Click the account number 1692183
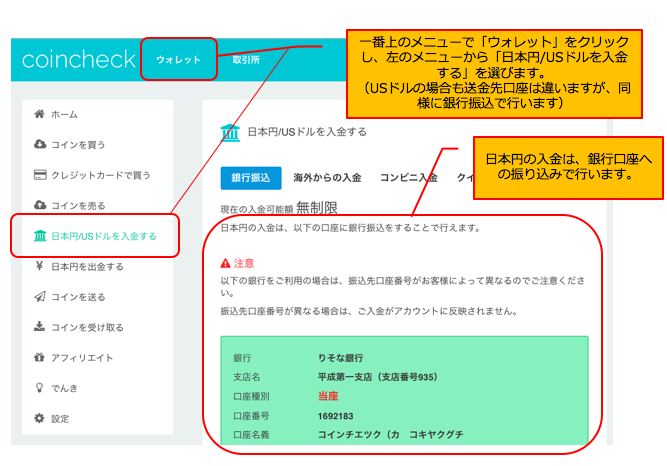This screenshot has width=667, height=466. [336, 416]
